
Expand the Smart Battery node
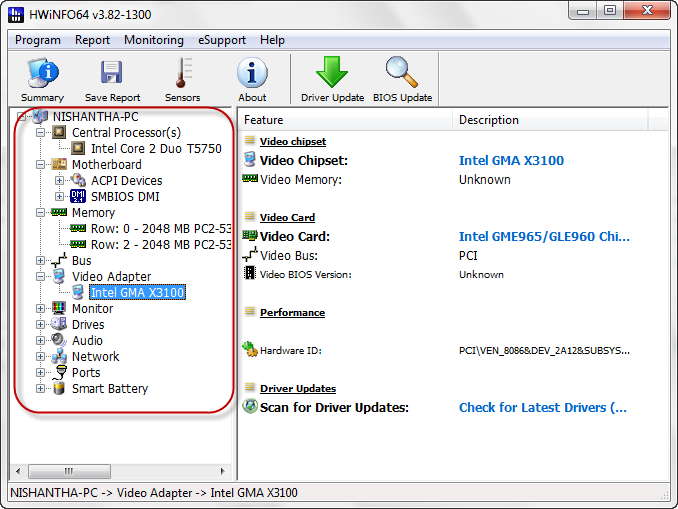(x=40, y=388)
